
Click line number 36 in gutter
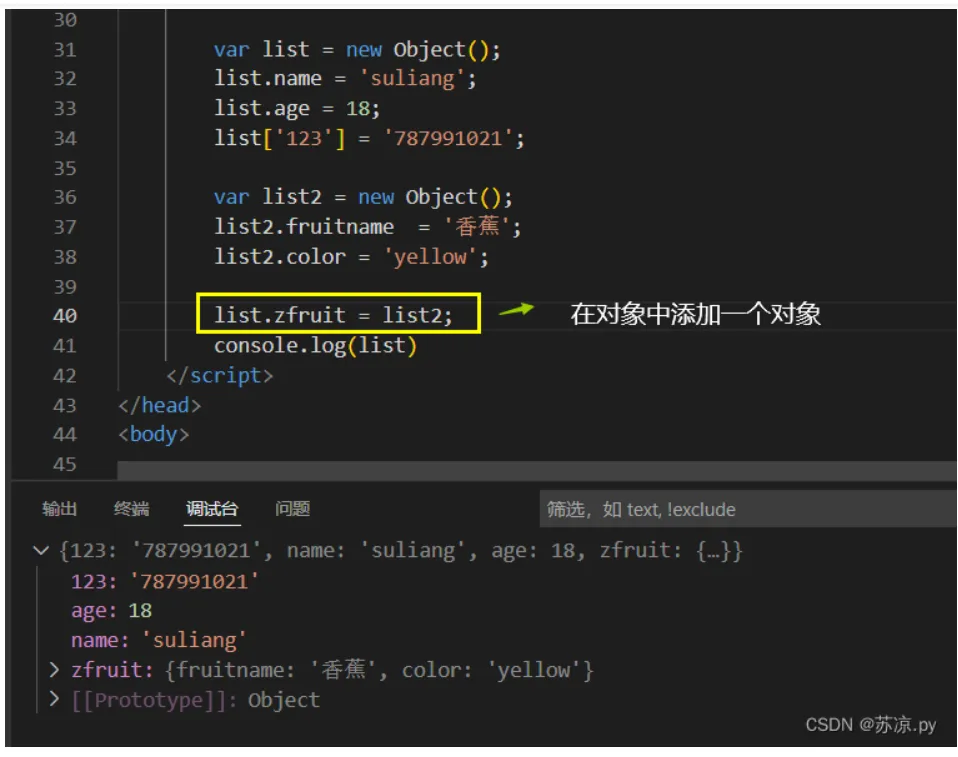65,197
